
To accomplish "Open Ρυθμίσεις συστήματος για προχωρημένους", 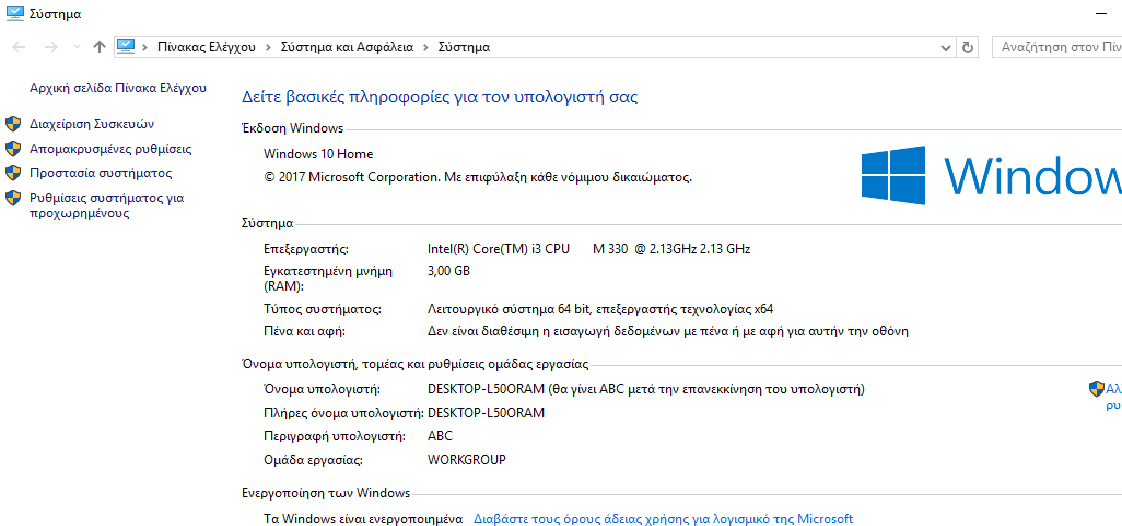I will coord(106,205).
